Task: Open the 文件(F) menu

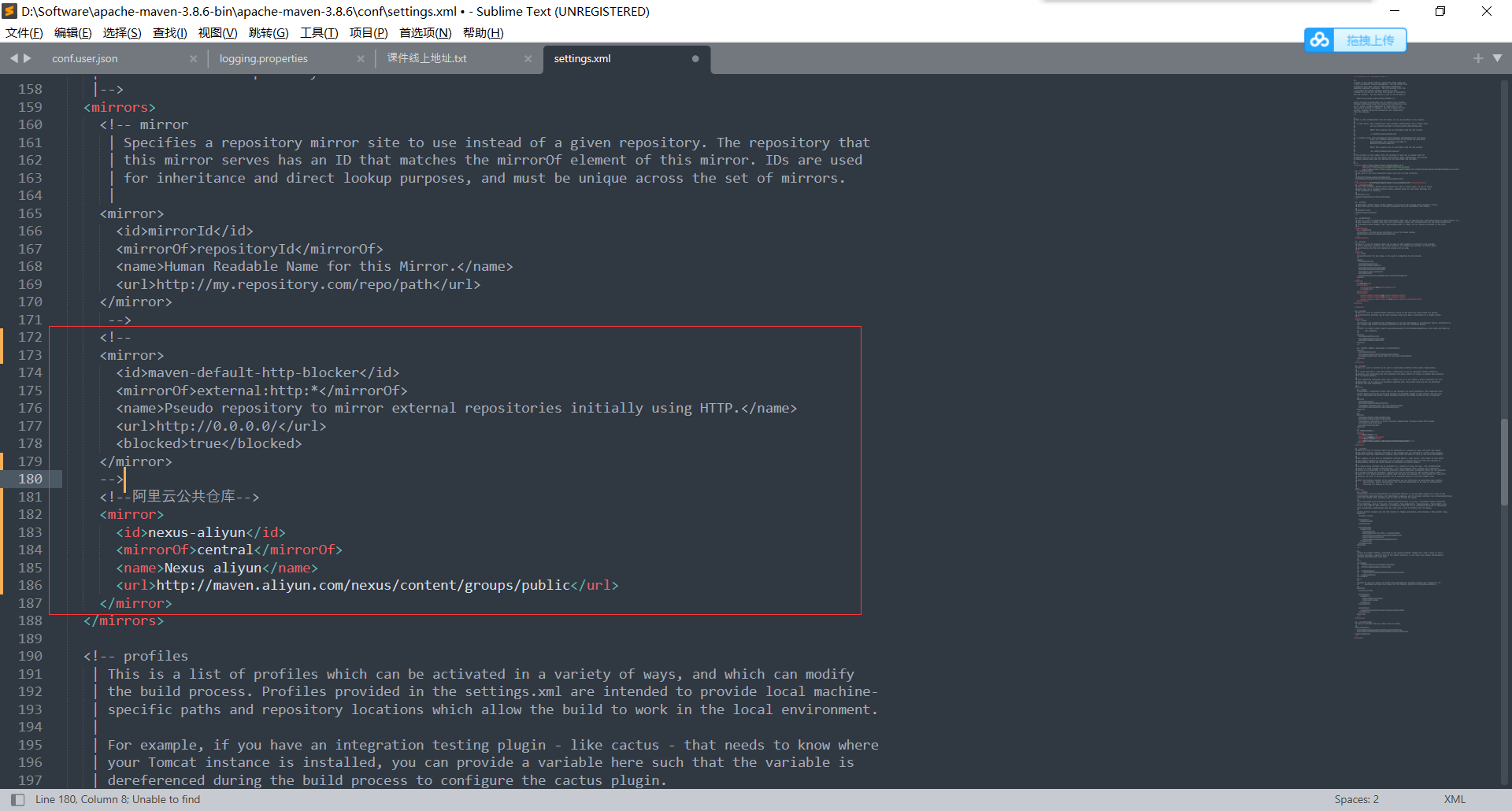Action: click(24, 32)
